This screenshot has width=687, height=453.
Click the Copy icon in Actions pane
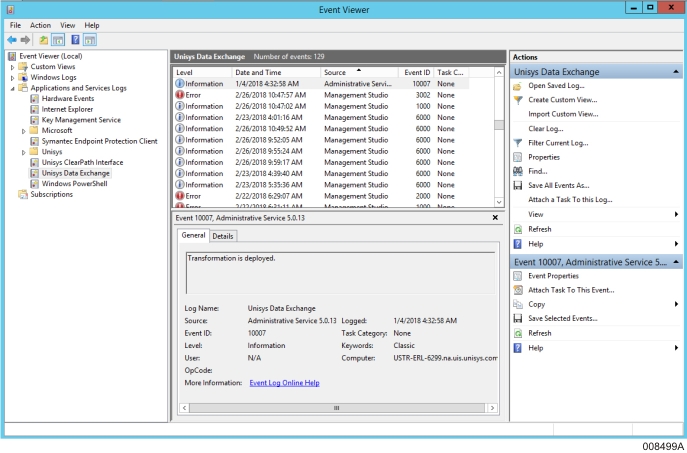(517, 304)
